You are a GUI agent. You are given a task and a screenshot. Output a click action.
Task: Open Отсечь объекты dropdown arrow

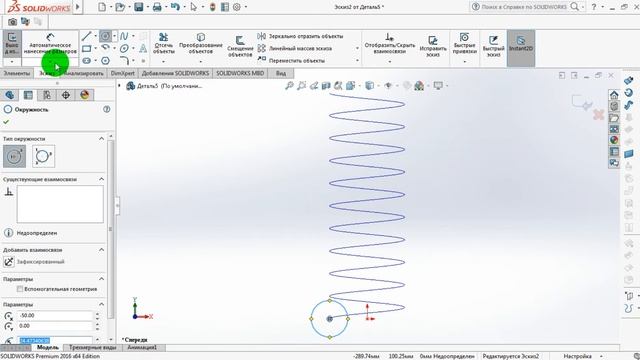[164, 61]
